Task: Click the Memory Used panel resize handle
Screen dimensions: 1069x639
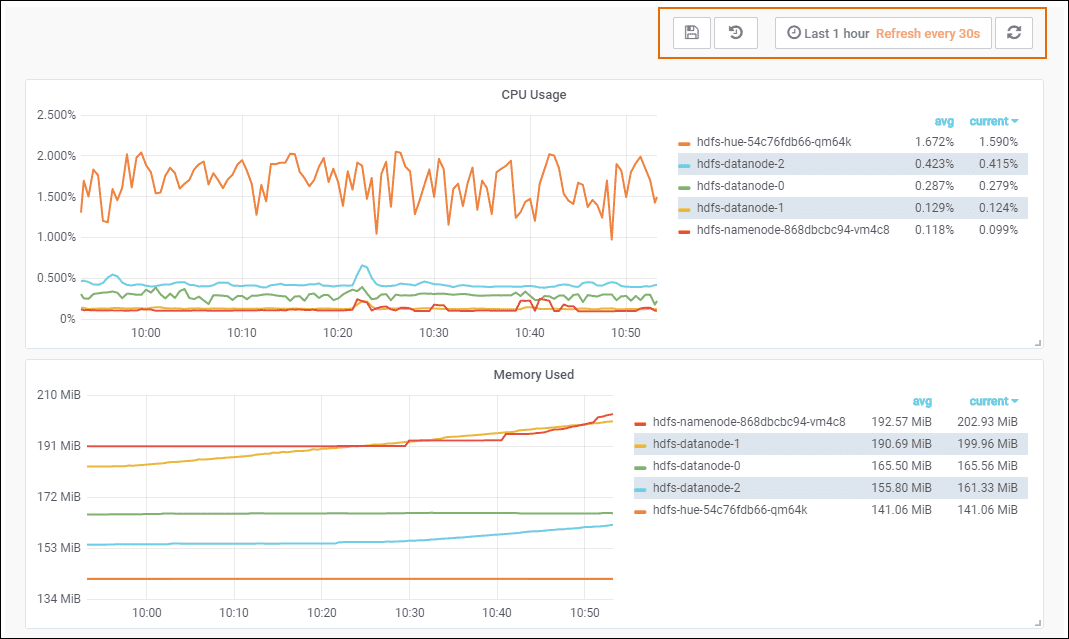Action: tap(1038, 623)
